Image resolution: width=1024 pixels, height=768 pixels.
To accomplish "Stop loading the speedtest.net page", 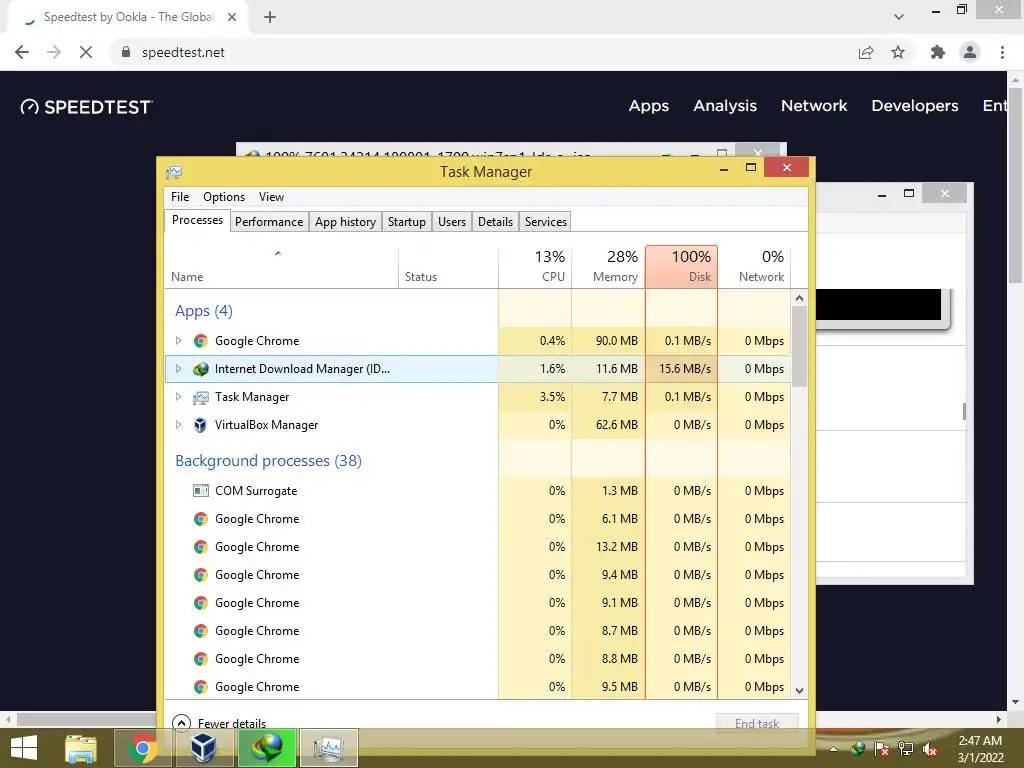I will tap(86, 52).
